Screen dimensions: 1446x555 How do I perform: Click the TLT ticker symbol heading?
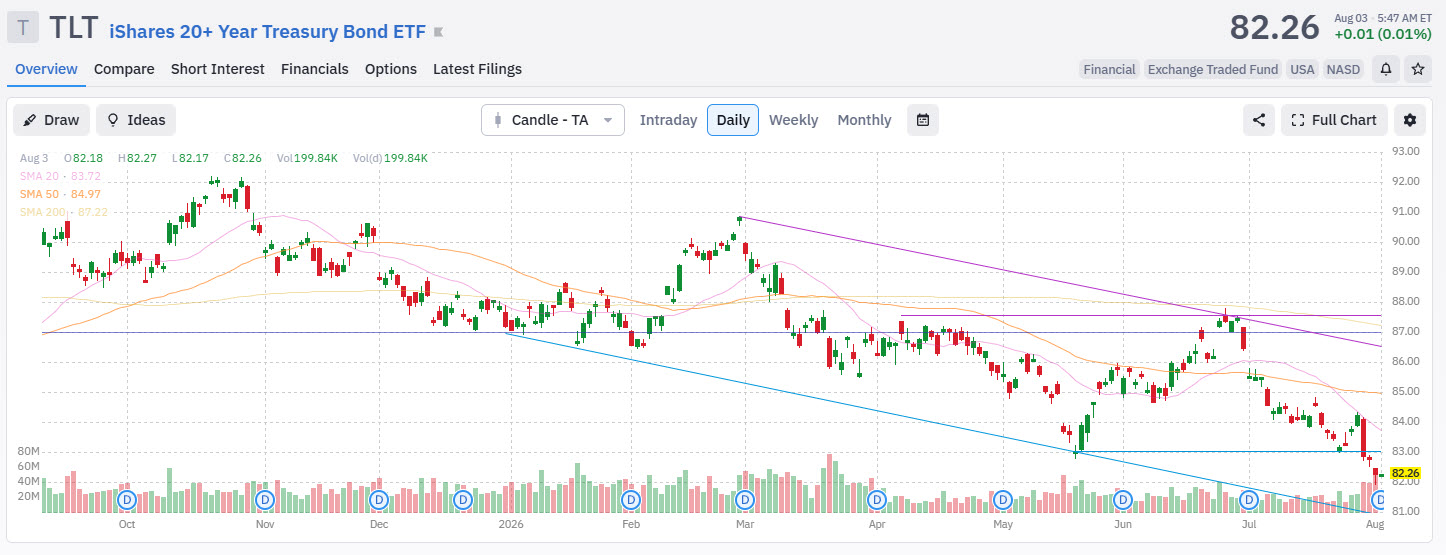[74, 28]
